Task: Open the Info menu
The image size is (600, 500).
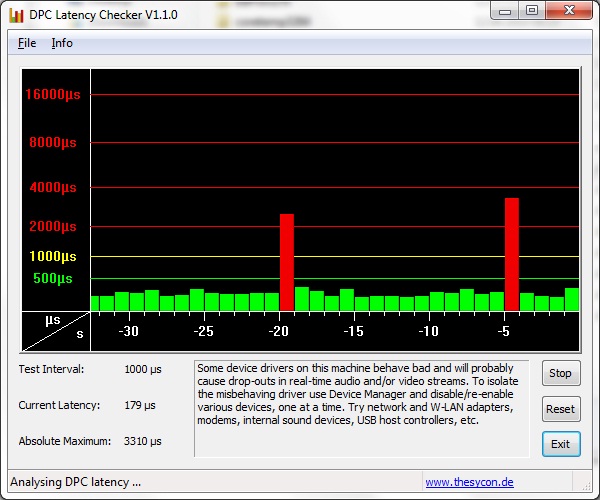Action: pos(62,43)
